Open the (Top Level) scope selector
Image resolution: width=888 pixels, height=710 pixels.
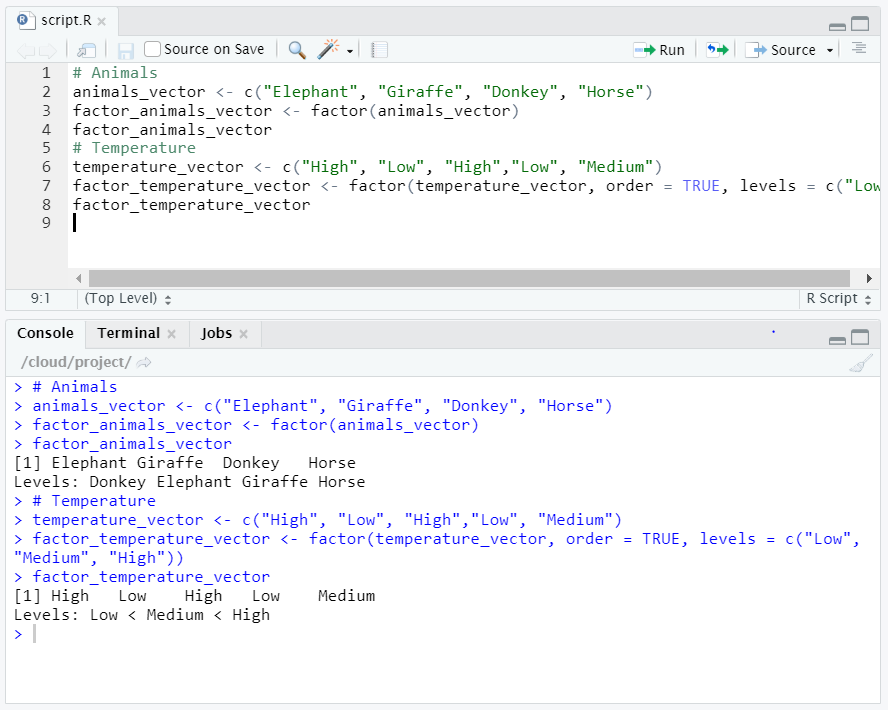tap(127, 298)
